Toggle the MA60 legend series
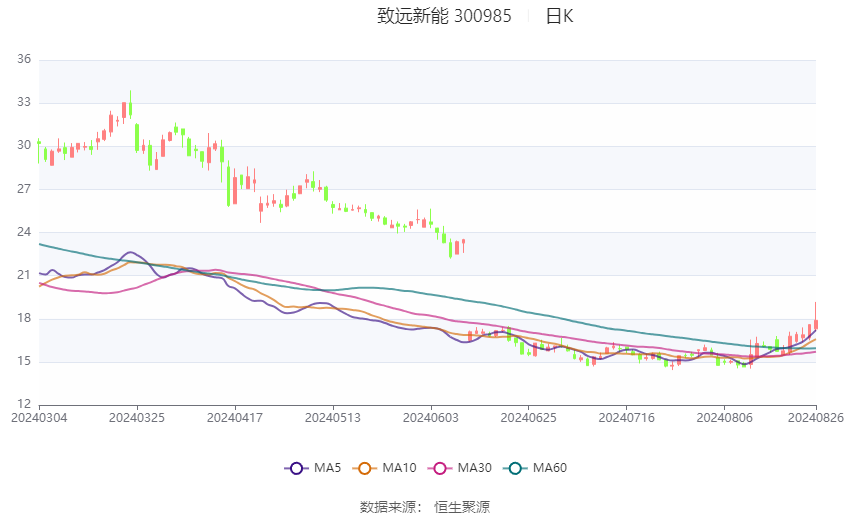Screen dimensions: 850x517 click(535, 468)
